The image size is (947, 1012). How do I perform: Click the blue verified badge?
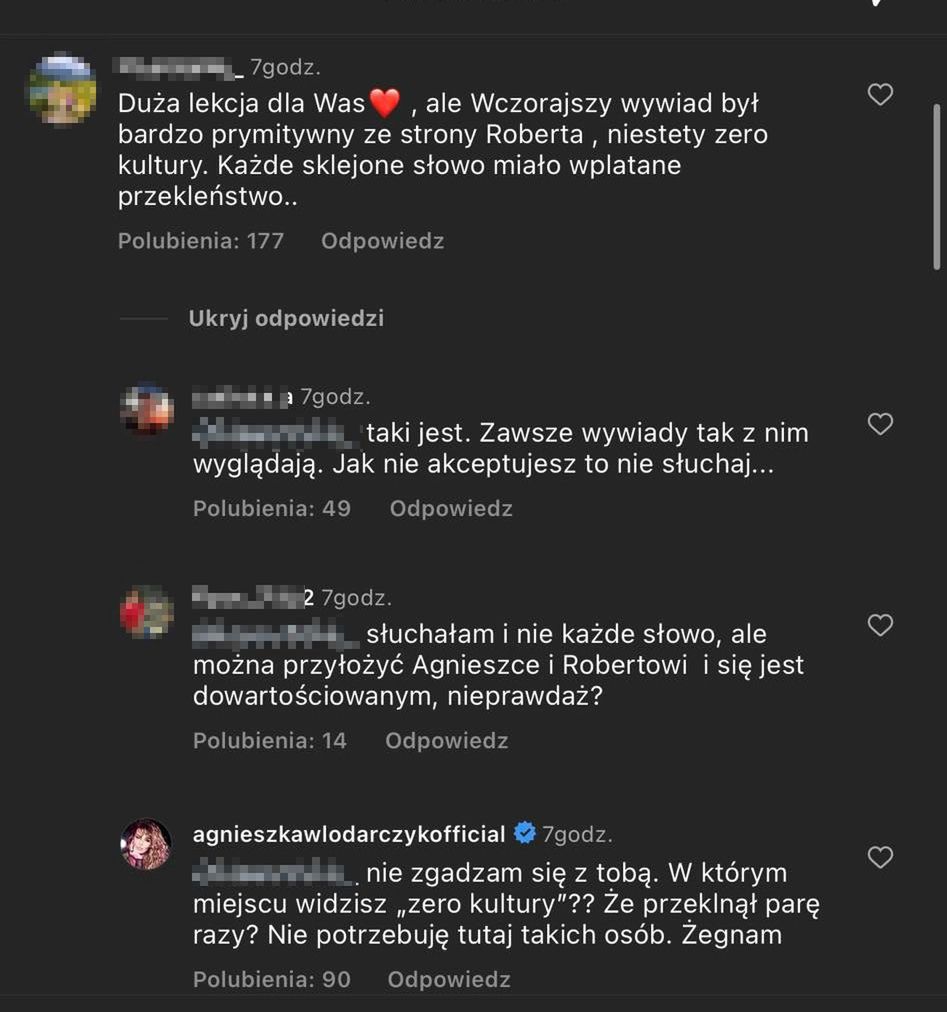(524, 833)
